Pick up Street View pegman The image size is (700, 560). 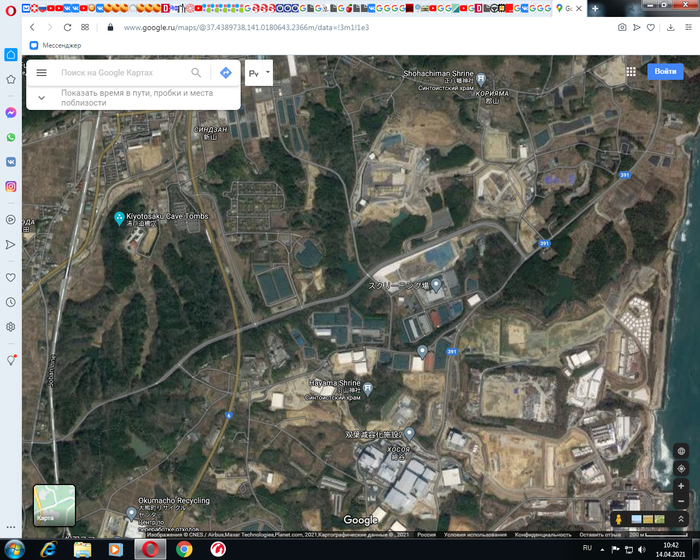coord(618,519)
